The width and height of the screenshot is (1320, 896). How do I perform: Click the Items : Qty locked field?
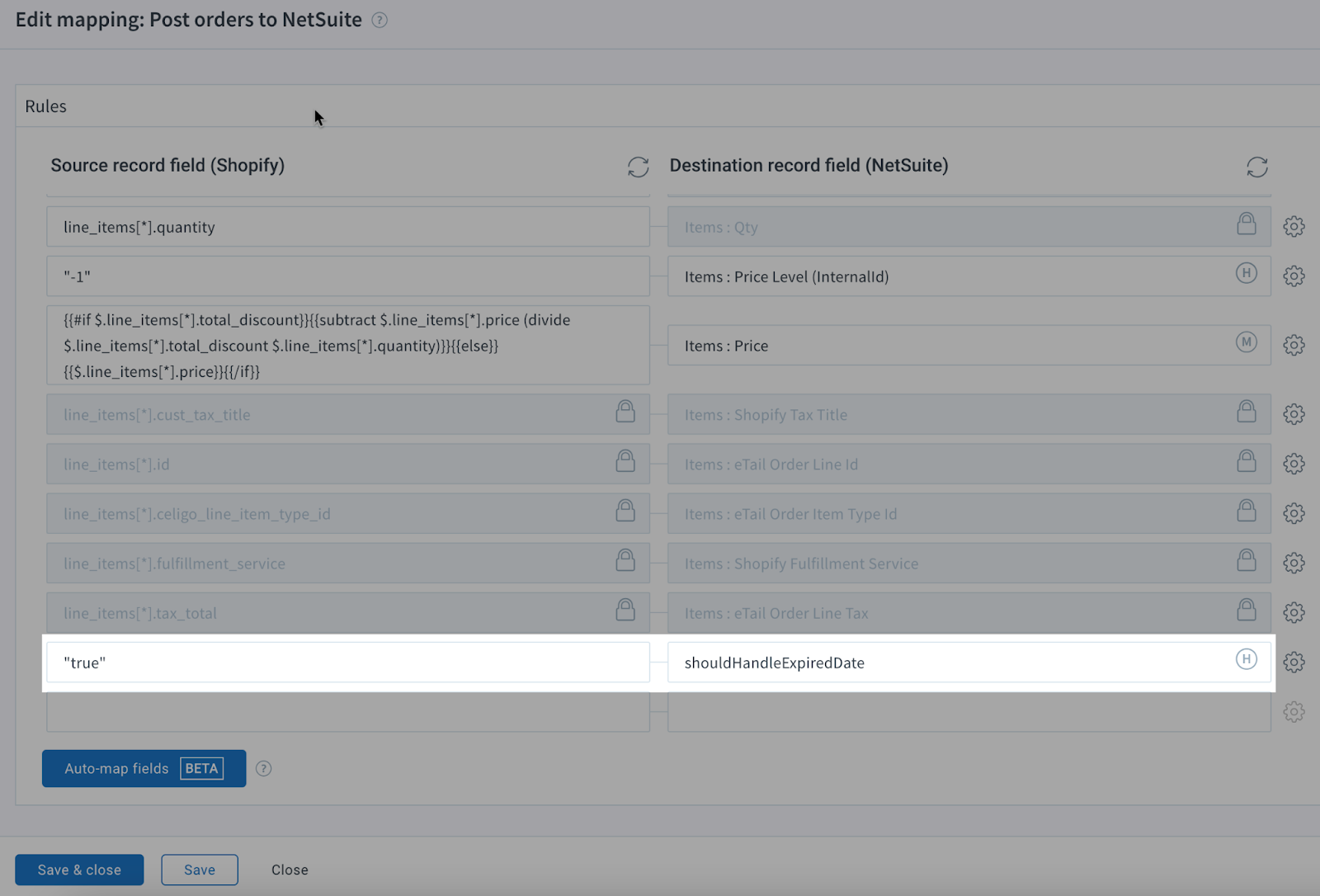[969, 227]
